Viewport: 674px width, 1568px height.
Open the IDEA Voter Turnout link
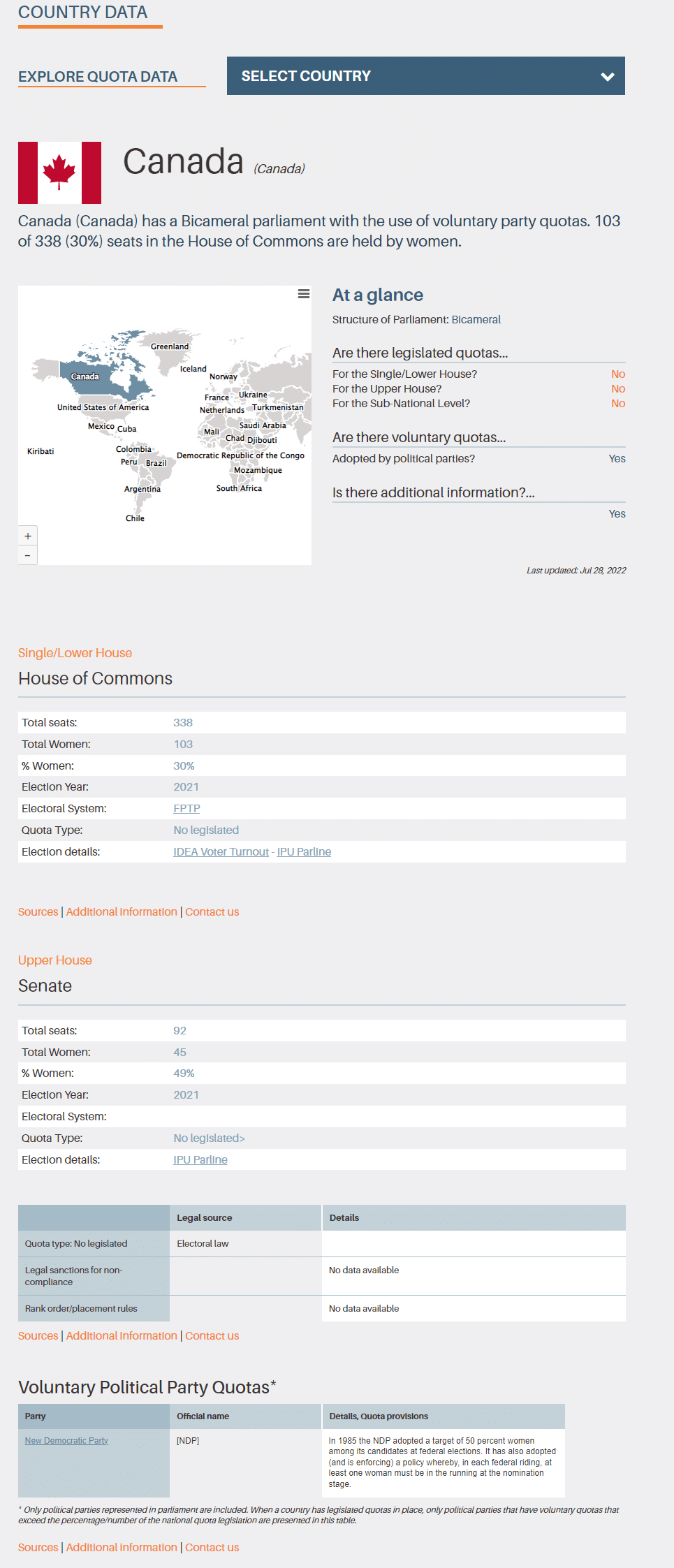click(x=221, y=851)
